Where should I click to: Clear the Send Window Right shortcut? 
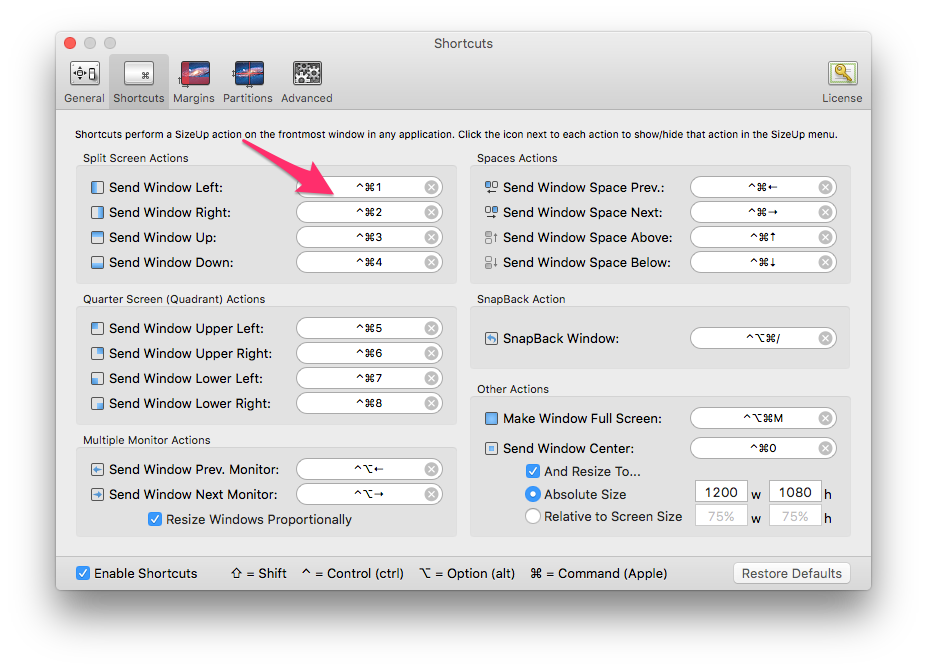click(x=432, y=212)
